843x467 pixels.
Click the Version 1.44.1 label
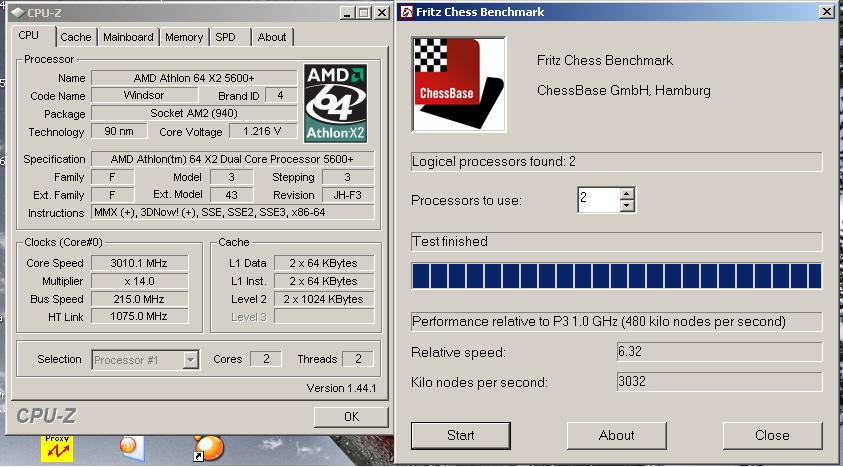pyautogui.click(x=341, y=388)
